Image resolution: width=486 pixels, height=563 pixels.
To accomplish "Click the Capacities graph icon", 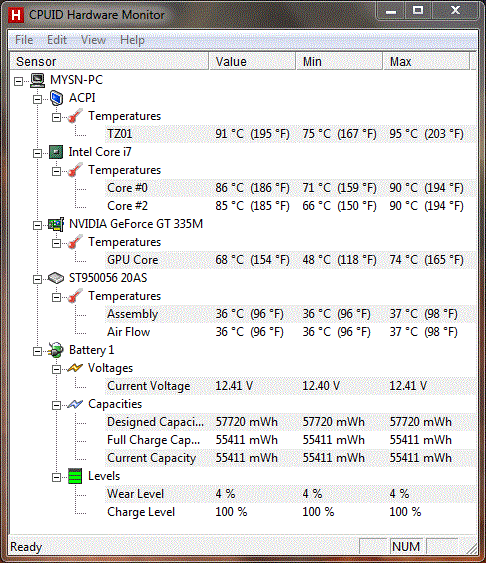I will tap(75, 404).
